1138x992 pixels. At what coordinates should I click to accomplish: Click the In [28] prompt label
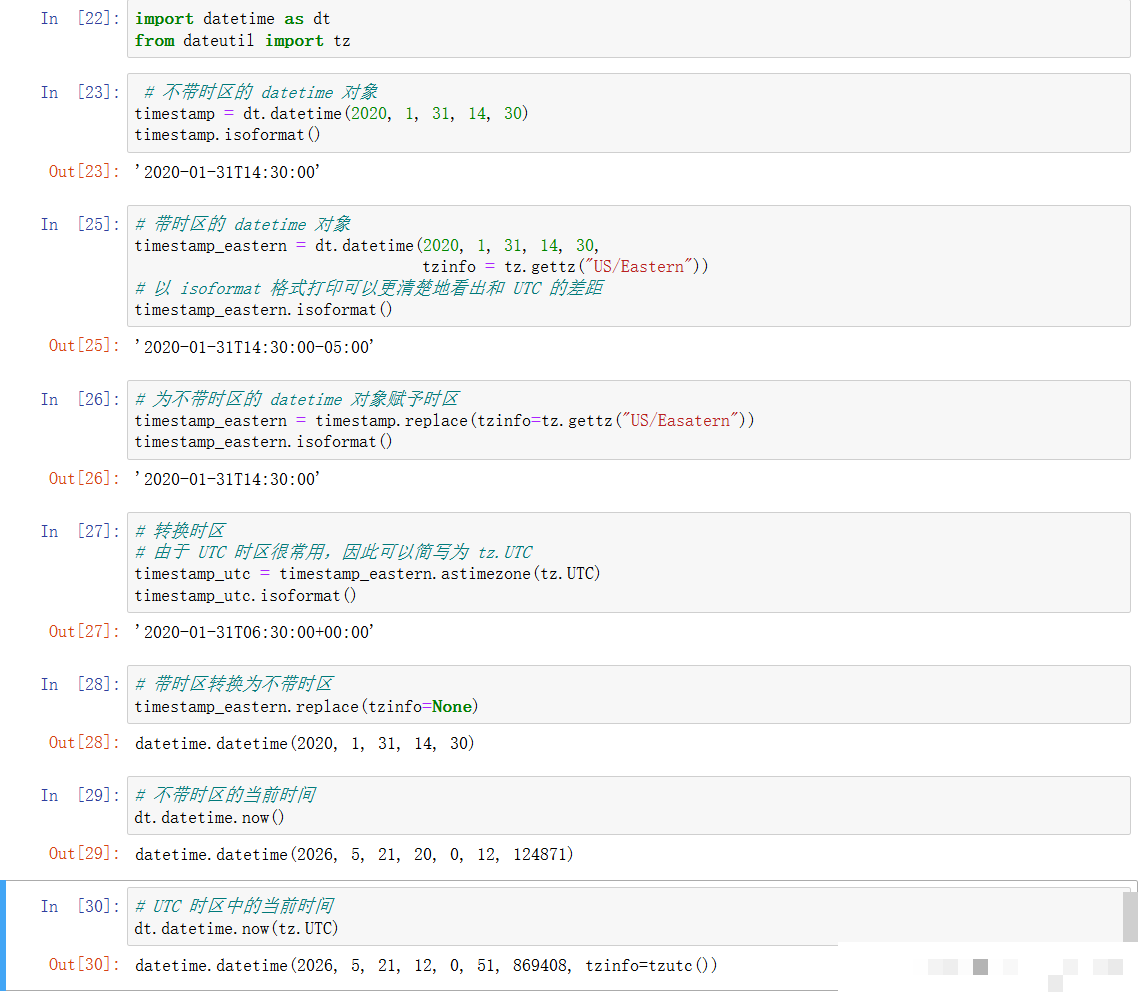[x=80, y=685]
